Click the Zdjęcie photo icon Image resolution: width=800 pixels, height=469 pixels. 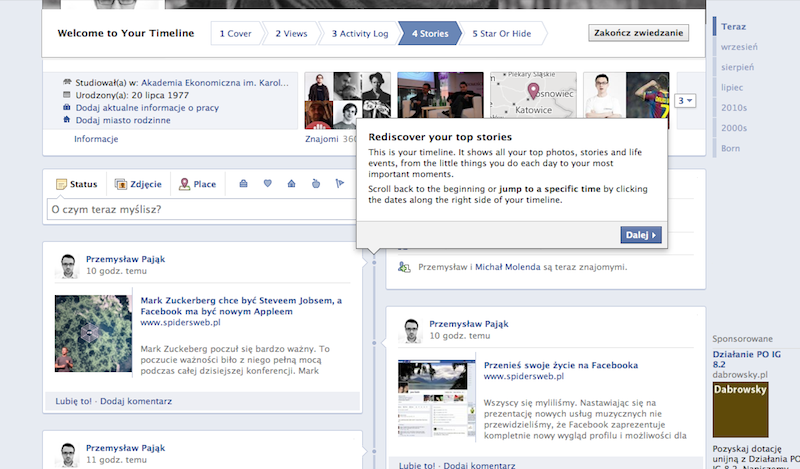[120, 184]
